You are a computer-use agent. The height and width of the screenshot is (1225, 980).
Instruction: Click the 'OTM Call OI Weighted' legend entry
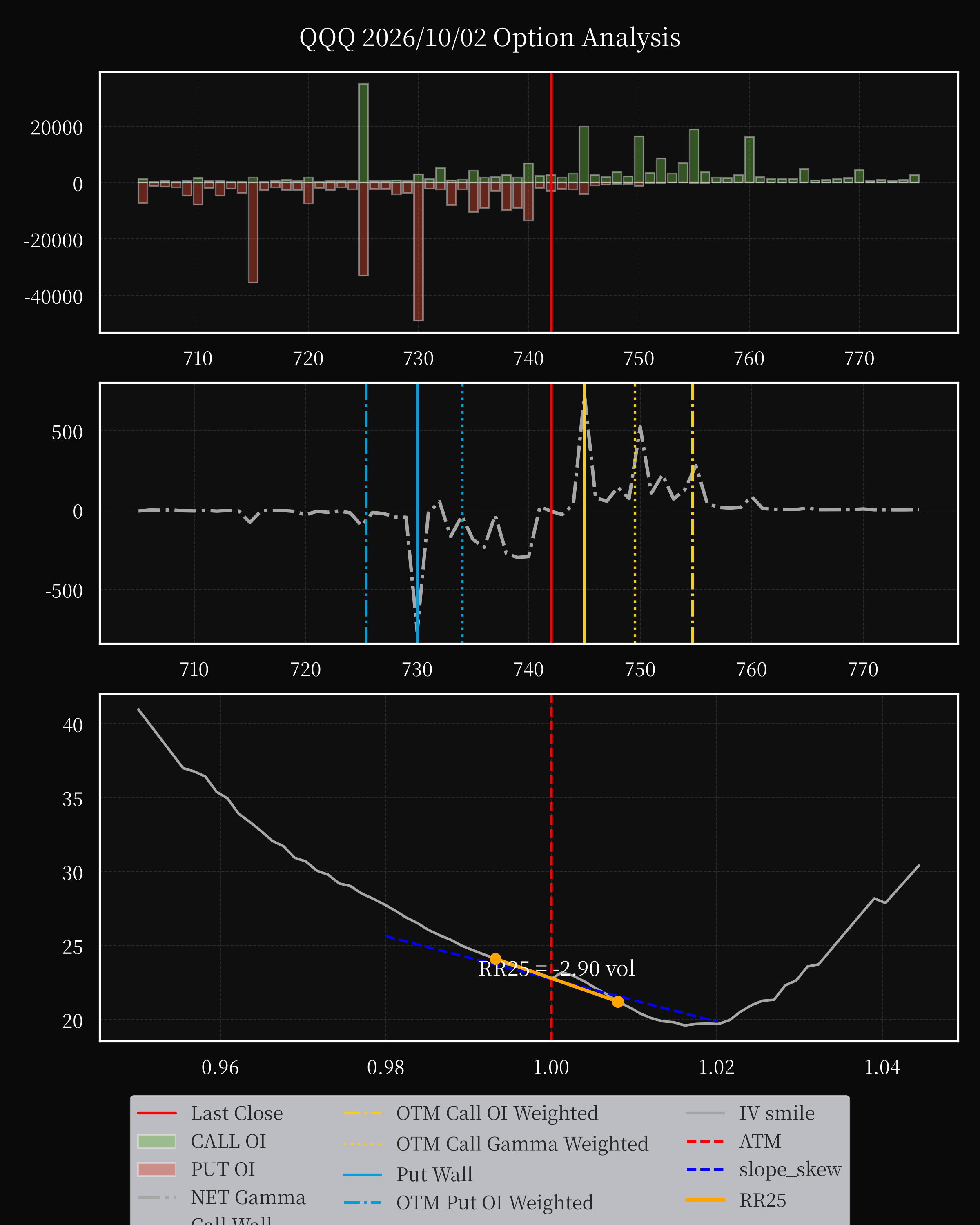(471, 1114)
